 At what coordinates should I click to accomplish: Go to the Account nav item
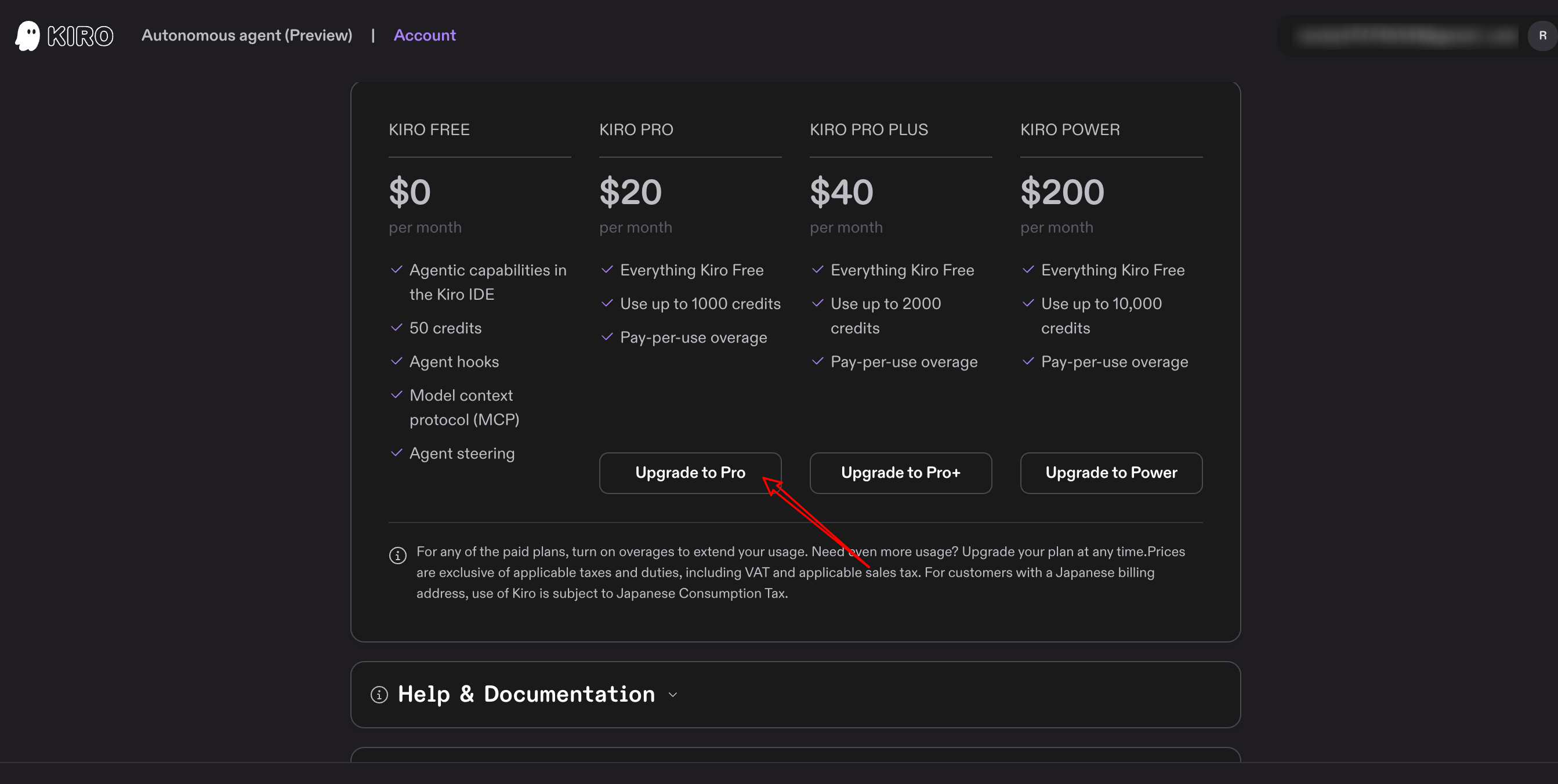tap(425, 36)
